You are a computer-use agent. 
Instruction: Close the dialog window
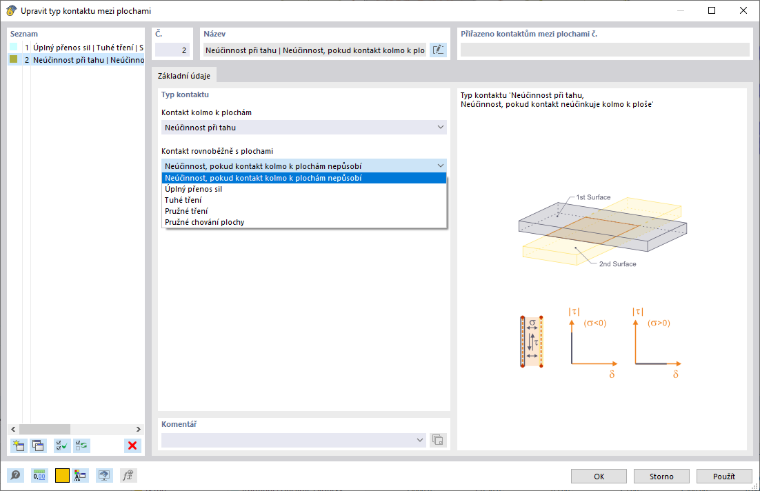pyautogui.click(x=743, y=11)
